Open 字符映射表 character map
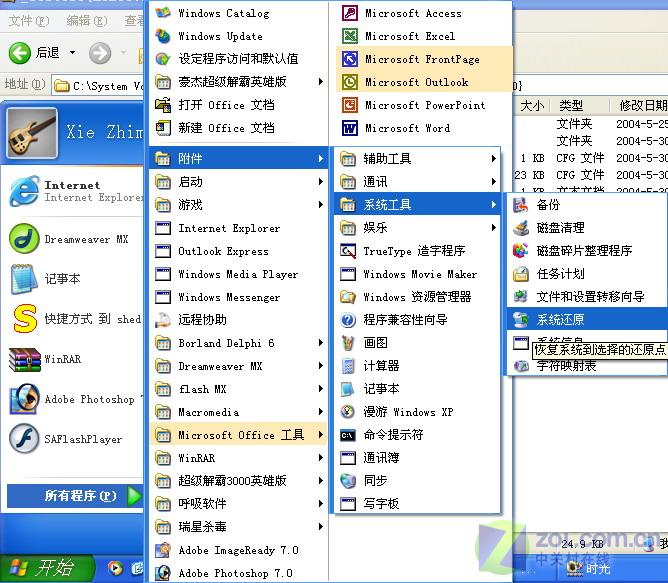 click(587, 366)
